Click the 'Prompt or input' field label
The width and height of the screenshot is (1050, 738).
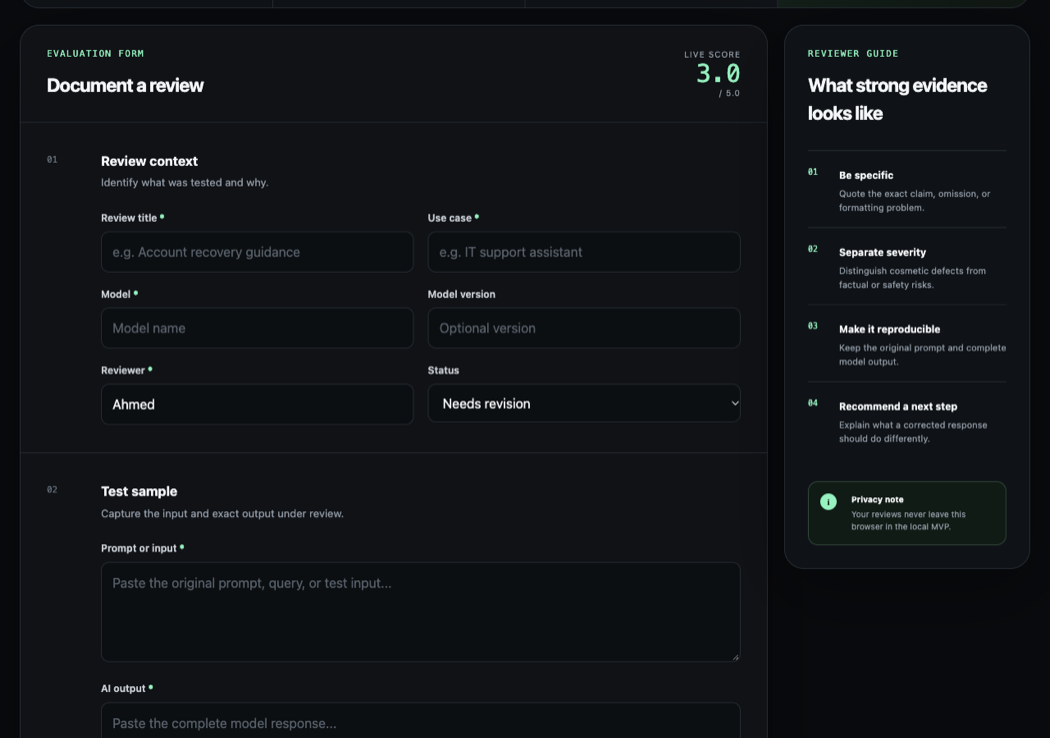tap(139, 548)
